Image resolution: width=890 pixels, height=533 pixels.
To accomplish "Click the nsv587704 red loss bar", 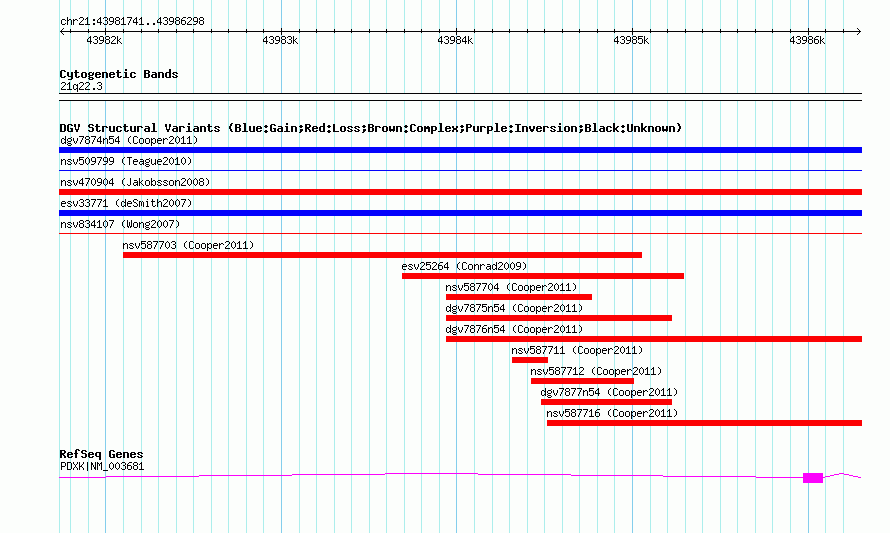I will 519,297.
